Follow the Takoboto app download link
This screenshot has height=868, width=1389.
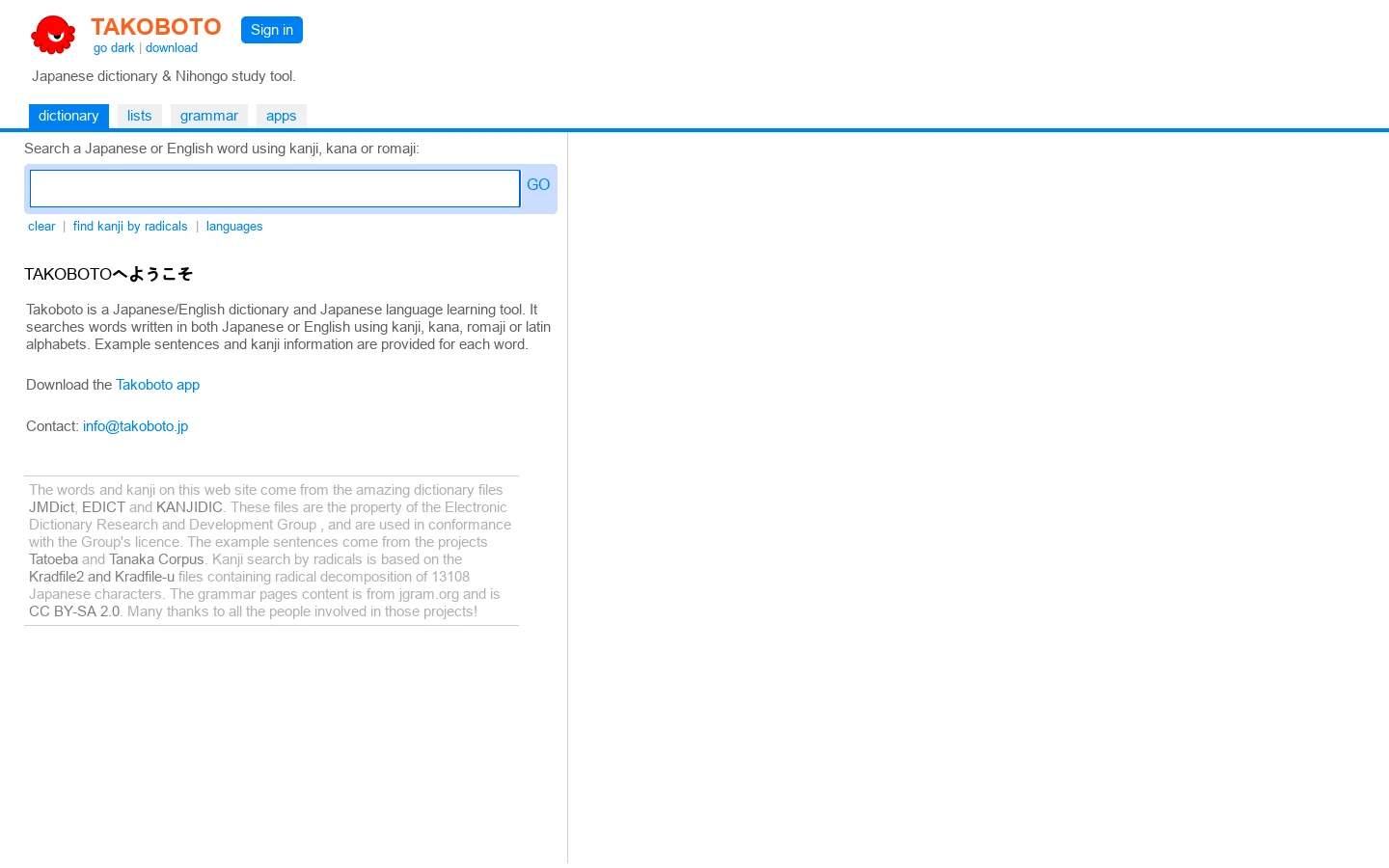(158, 385)
